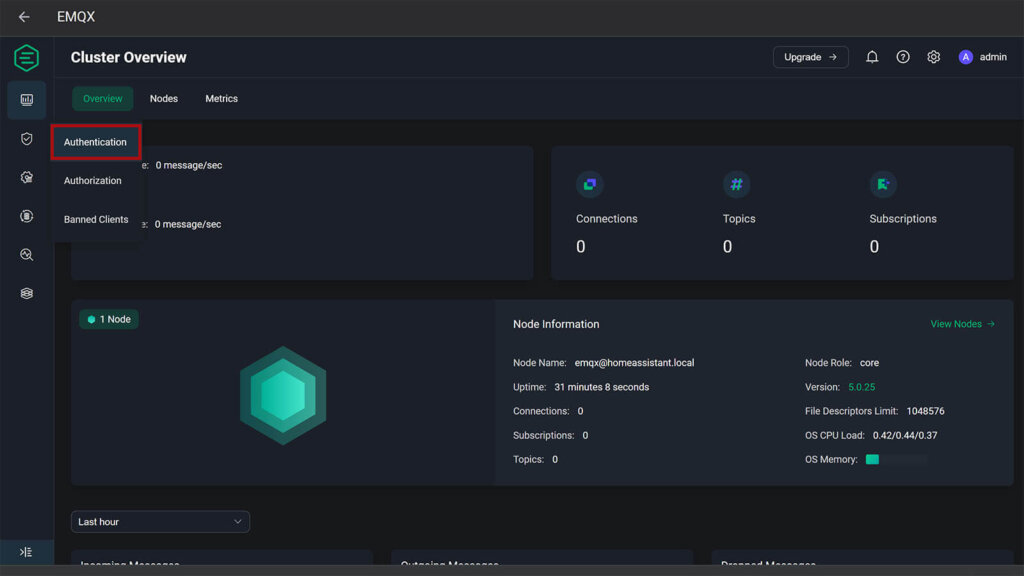Open the settings gear in header

click(x=933, y=57)
